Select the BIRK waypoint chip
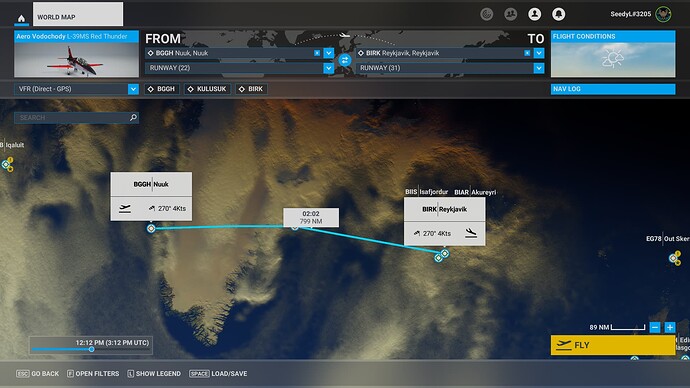 [x=251, y=89]
